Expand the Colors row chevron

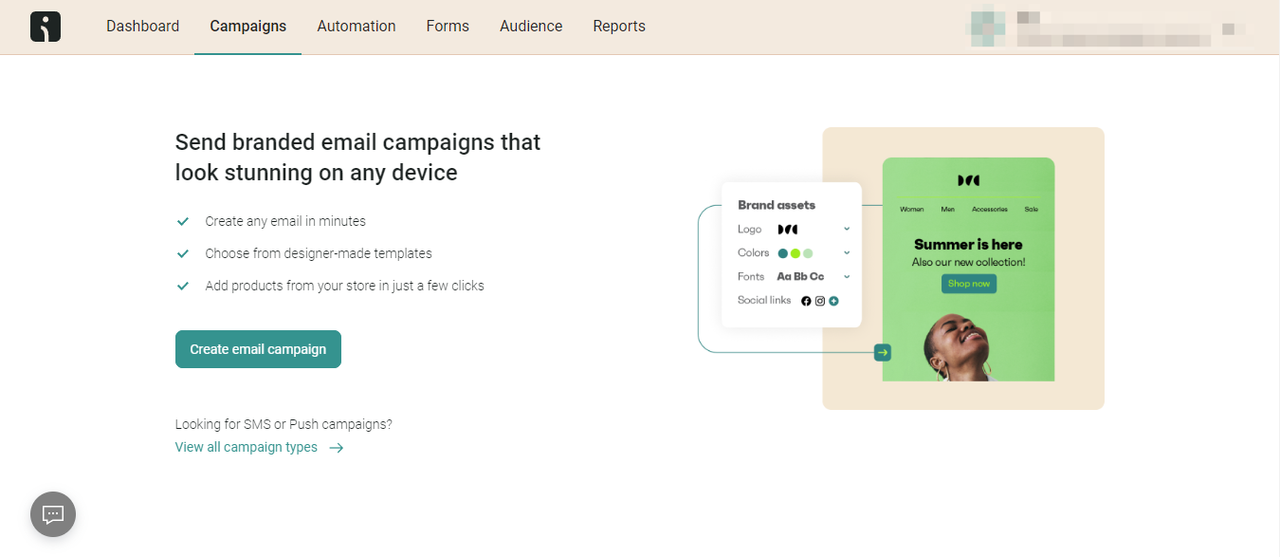(847, 253)
